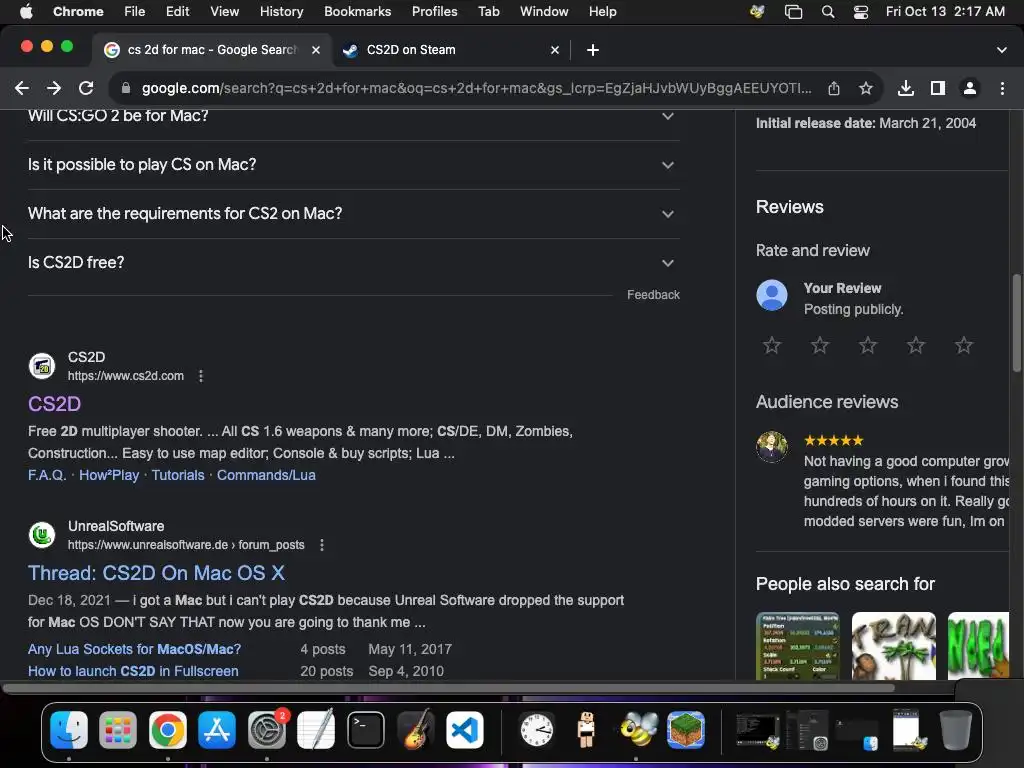Bookmark this page with the star icon
1024x768 pixels.
point(866,88)
